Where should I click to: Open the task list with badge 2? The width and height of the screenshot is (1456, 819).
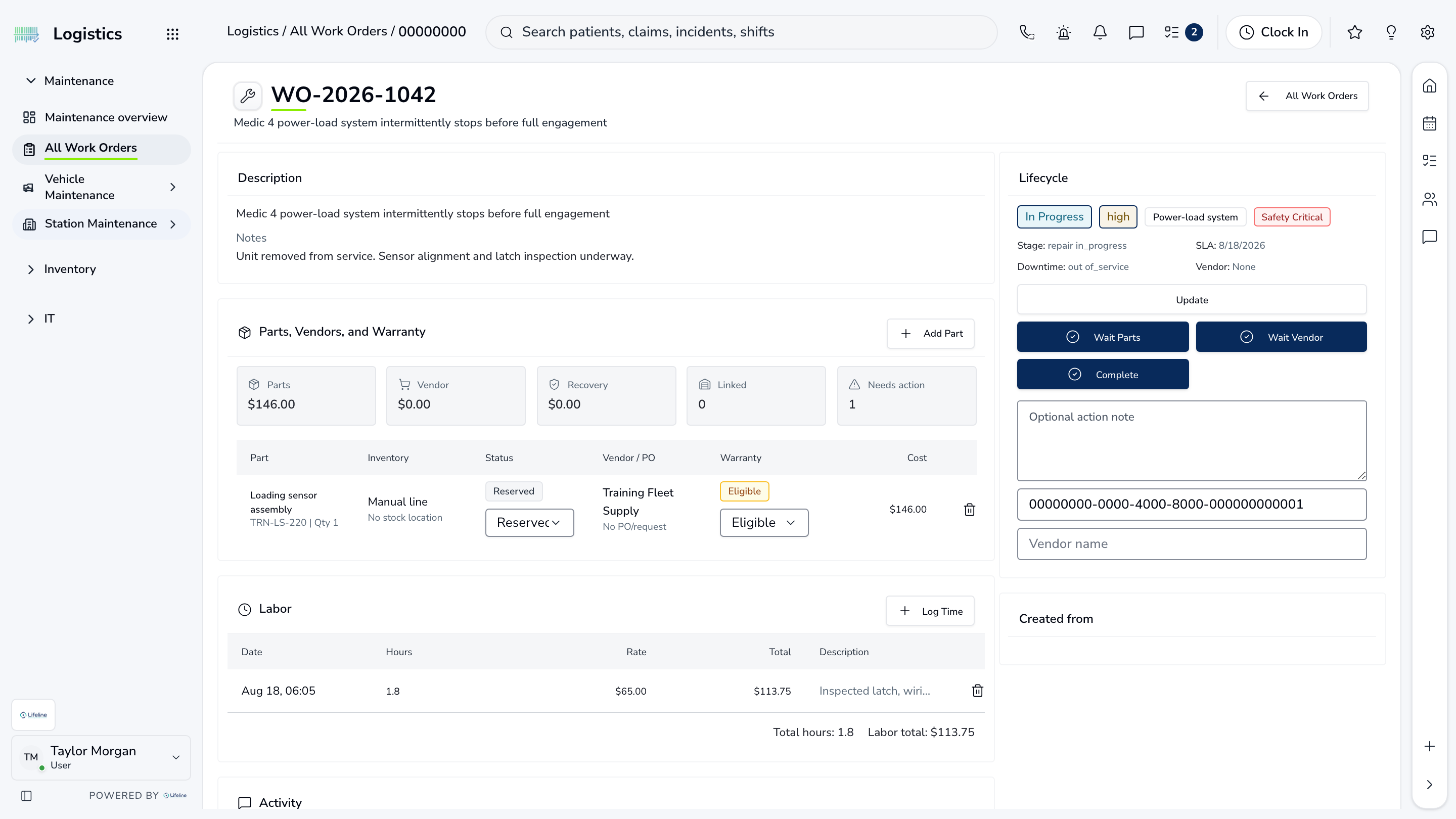tap(1183, 32)
